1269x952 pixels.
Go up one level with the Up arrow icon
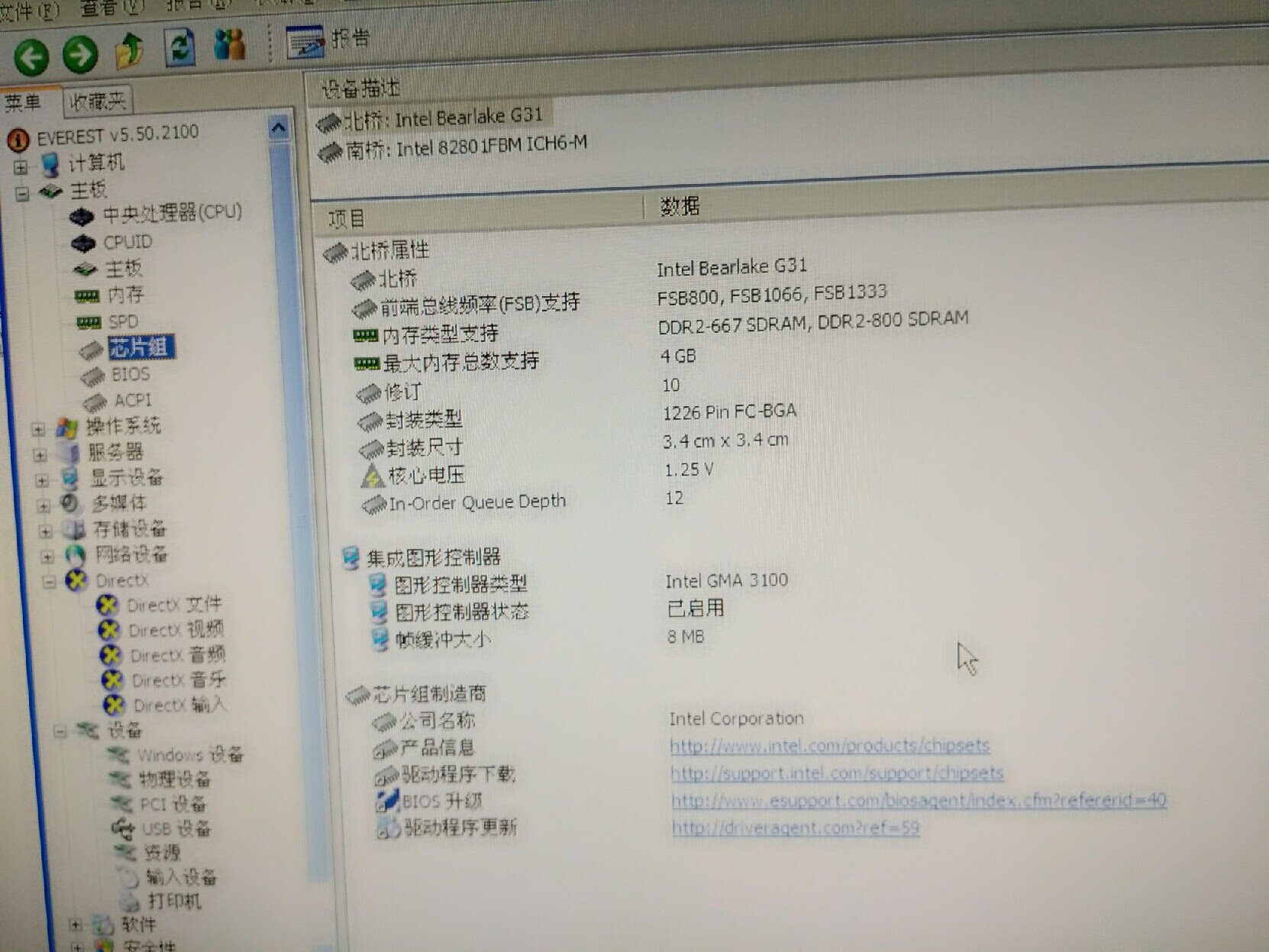click(x=130, y=50)
